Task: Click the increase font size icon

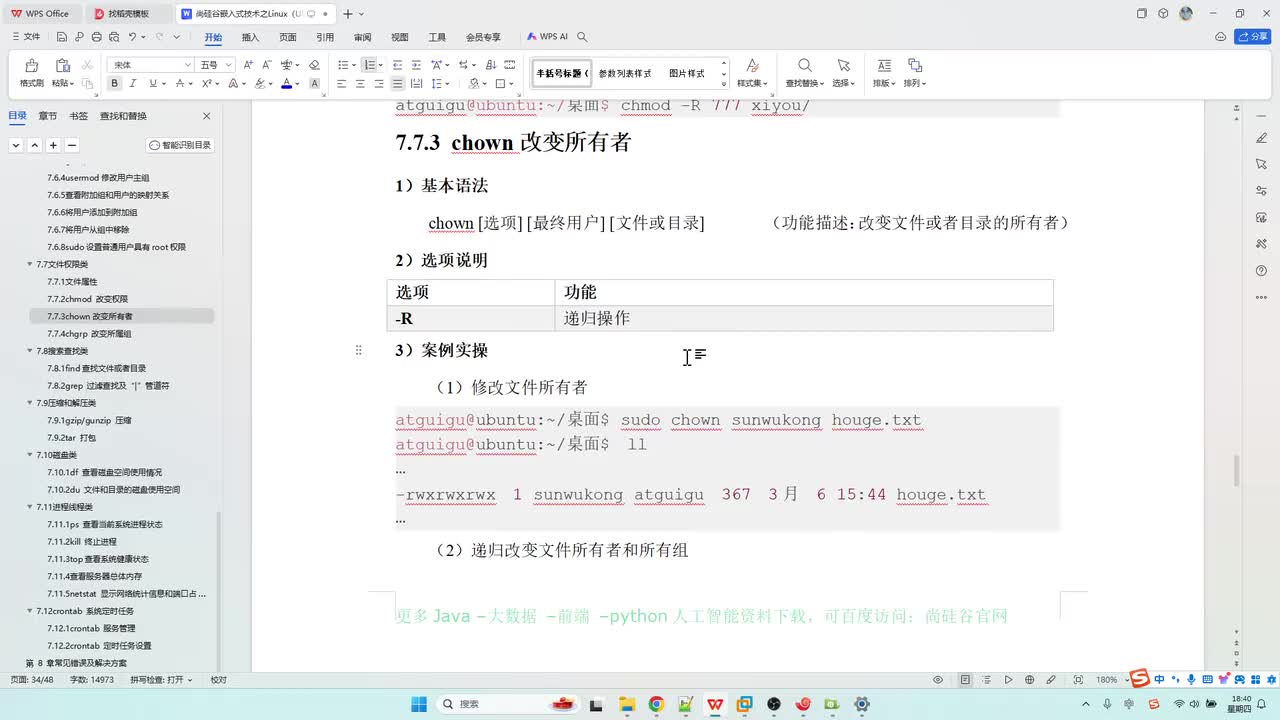Action: point(248,65)
